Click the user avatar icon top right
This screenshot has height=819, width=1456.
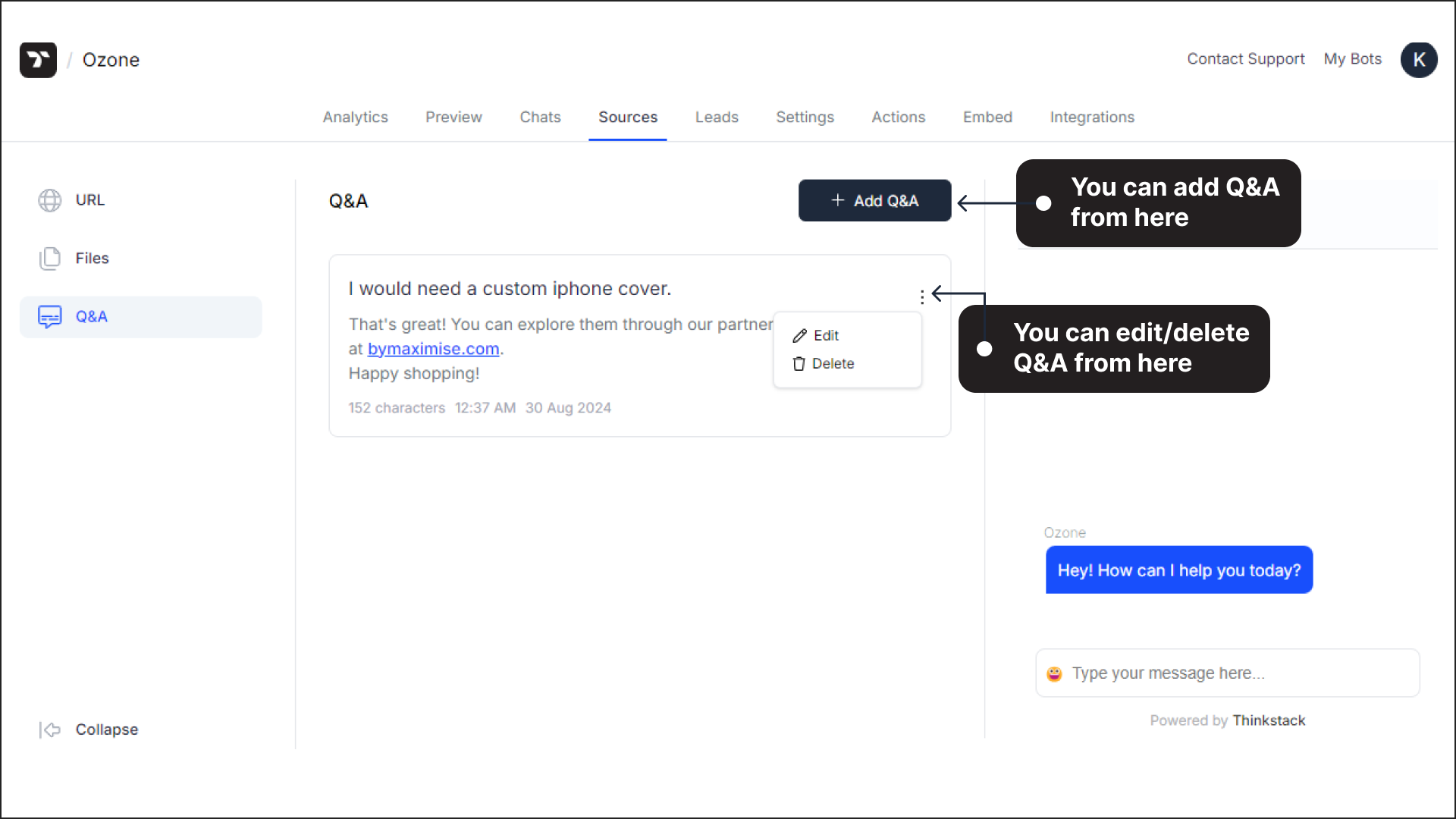(x=1419, y=59)
